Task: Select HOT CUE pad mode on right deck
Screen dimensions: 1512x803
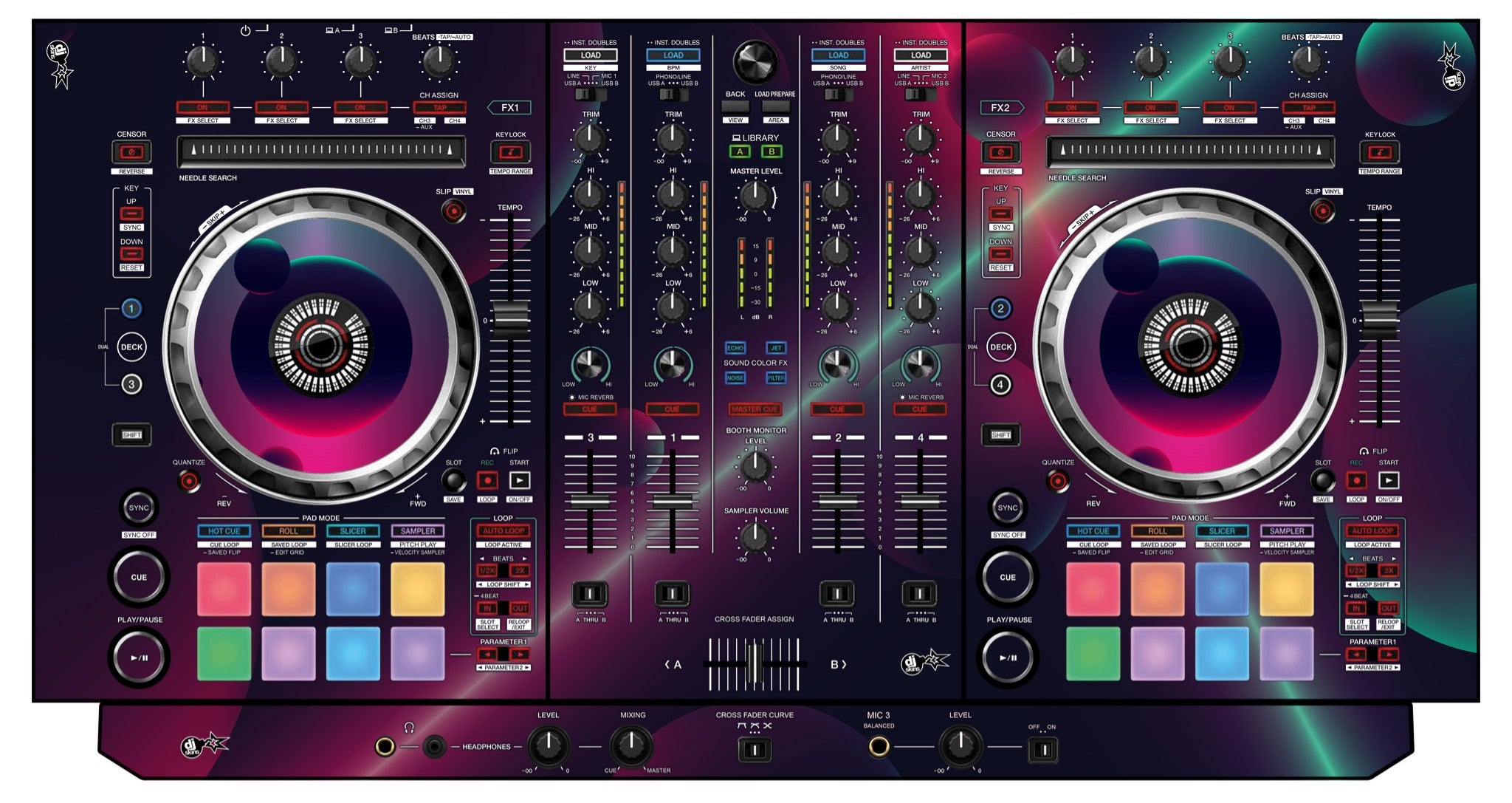Action: [x=1093, y=531]
